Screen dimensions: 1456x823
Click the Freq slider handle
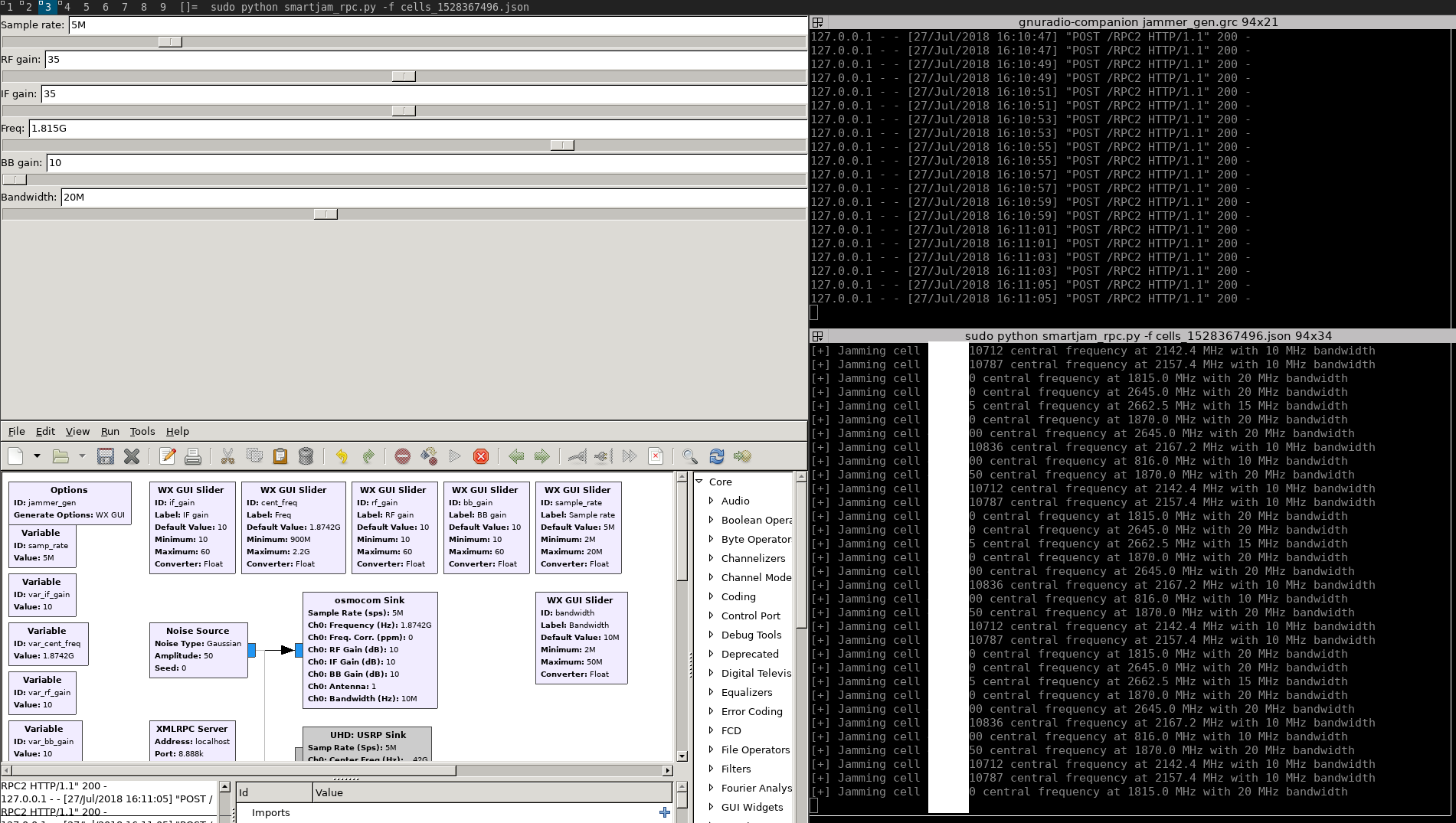tap(562, 145)
